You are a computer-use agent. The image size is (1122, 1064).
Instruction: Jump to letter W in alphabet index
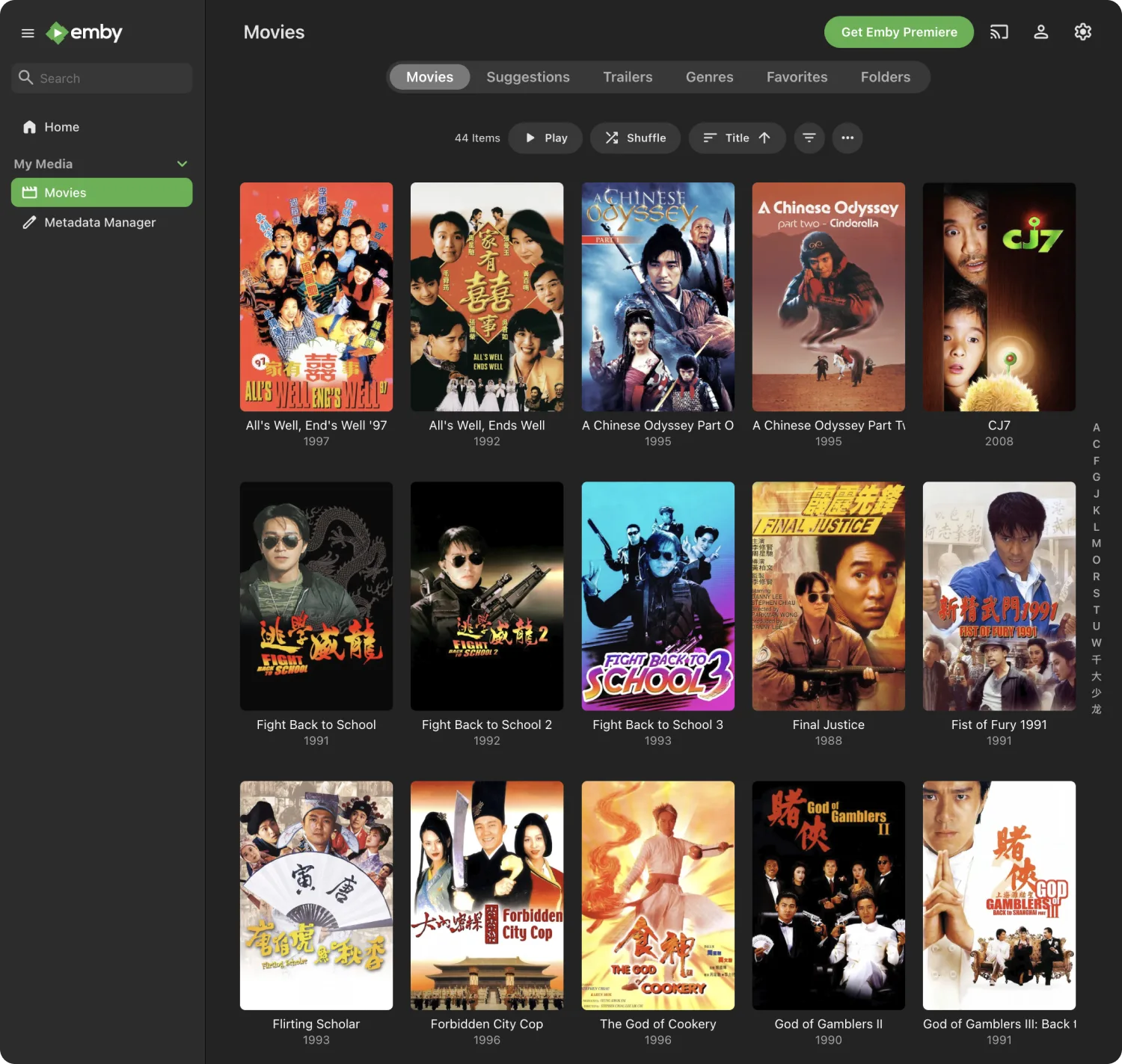pos(1097,643)
